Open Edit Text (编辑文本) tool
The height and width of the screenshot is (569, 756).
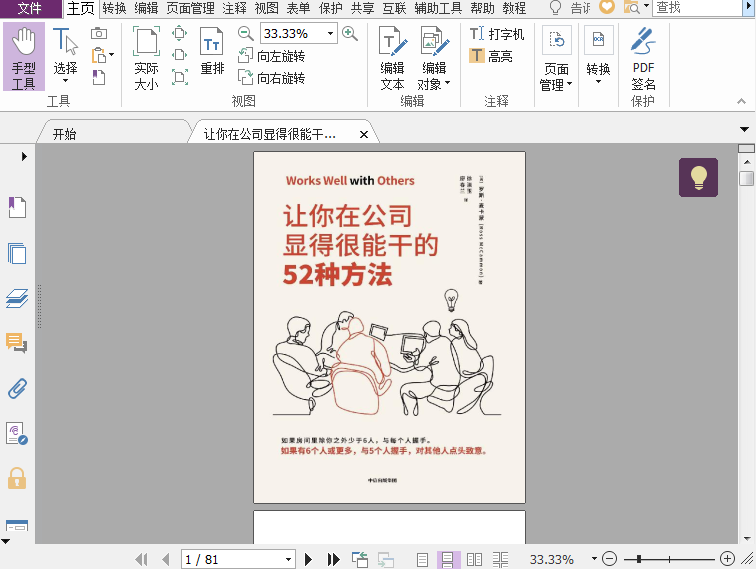pos(392,58)
